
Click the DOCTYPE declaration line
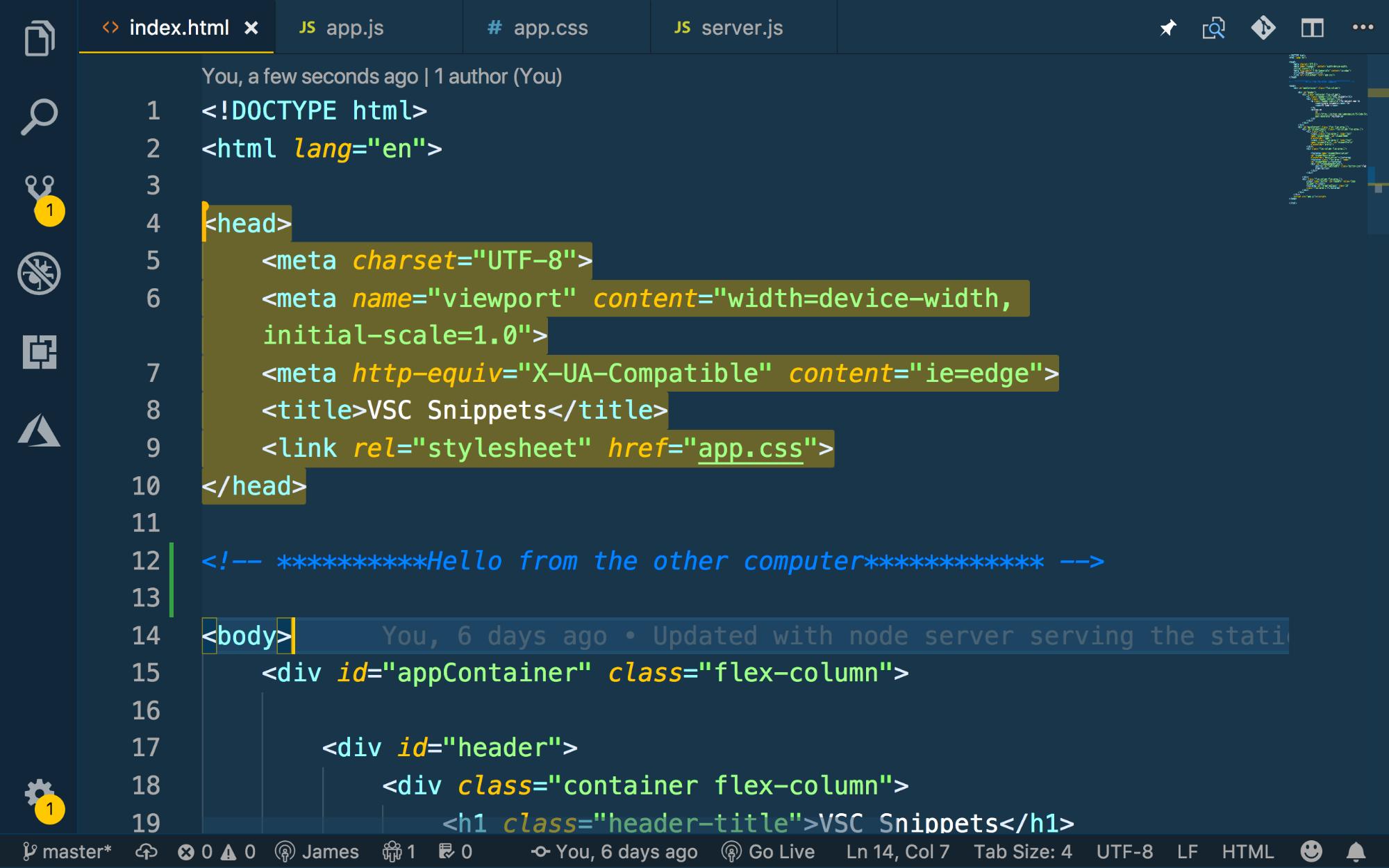click(314, 111)
